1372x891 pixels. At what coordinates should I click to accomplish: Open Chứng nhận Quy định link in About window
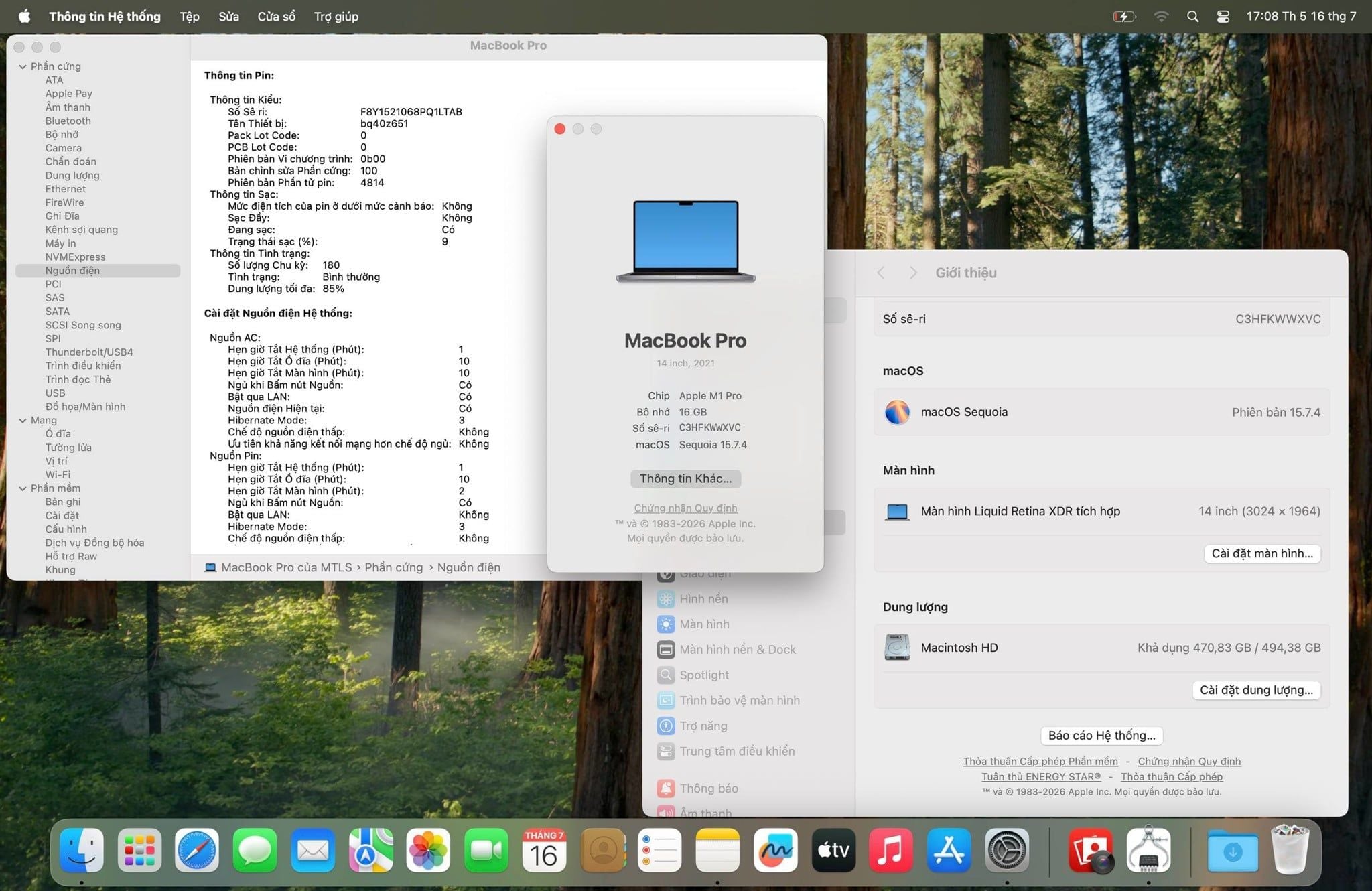coord(685,508)
